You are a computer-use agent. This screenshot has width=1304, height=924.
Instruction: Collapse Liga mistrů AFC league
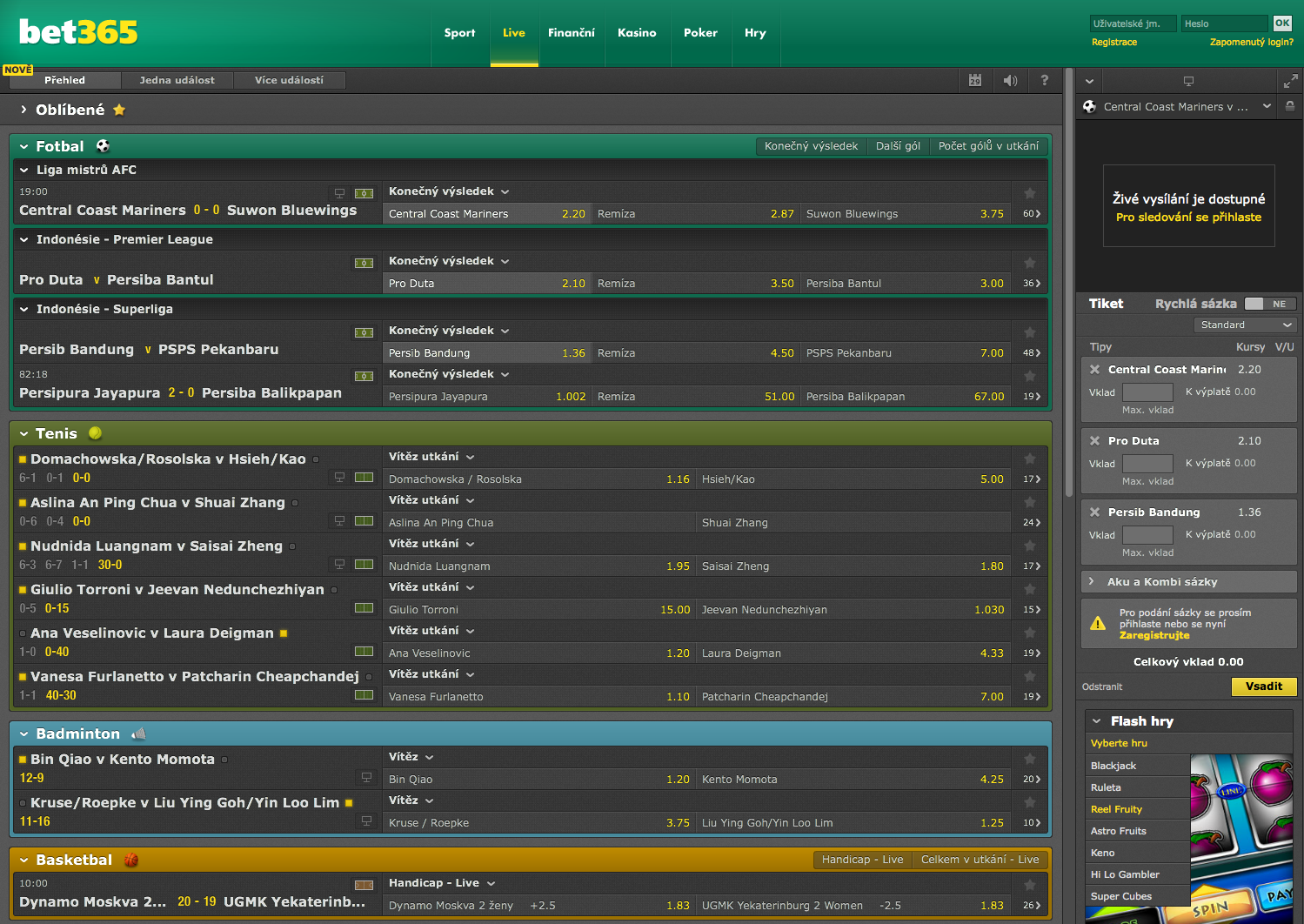[x=24, y=170]
